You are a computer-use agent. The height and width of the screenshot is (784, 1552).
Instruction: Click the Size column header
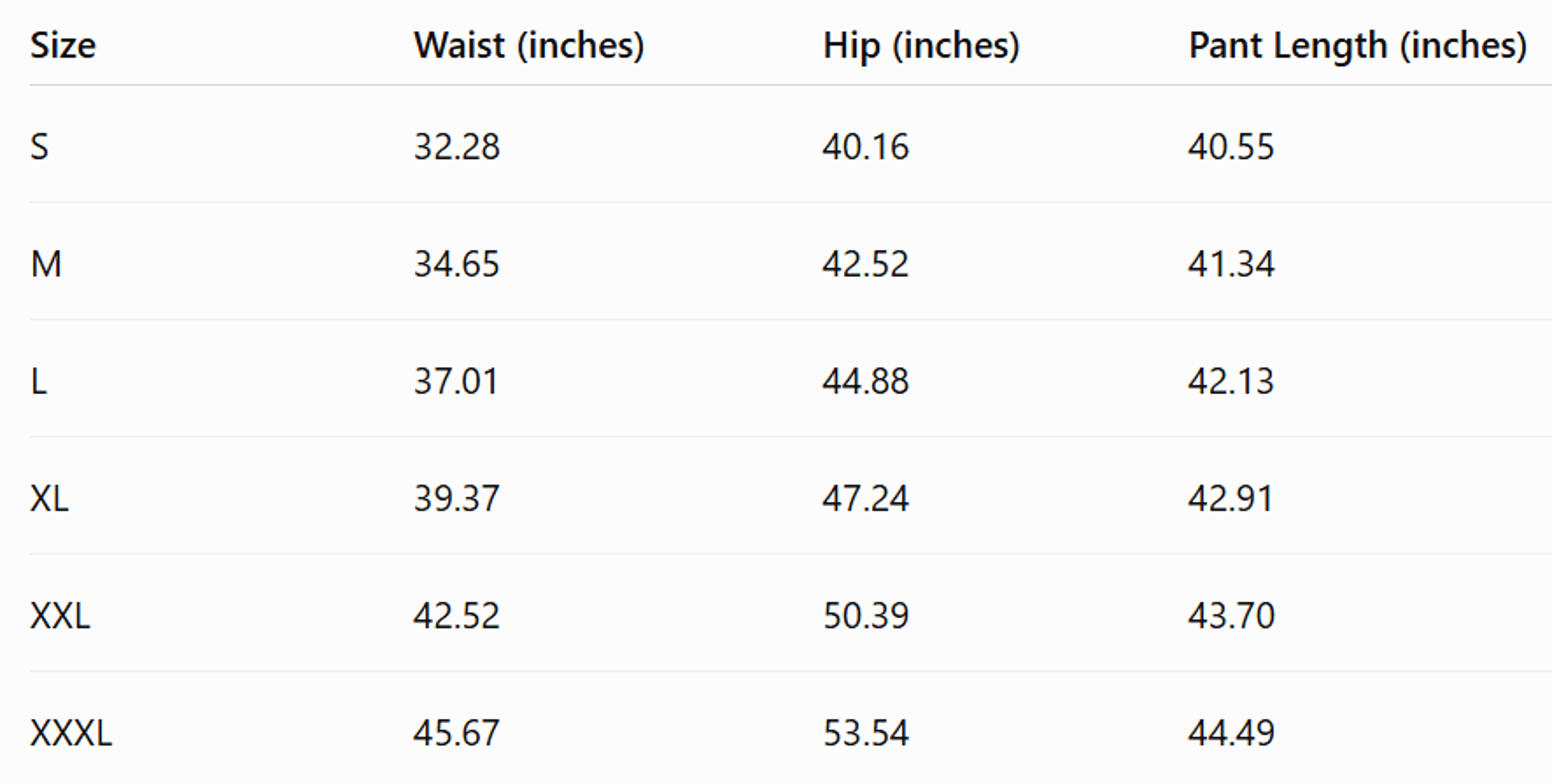pos(63,45)
